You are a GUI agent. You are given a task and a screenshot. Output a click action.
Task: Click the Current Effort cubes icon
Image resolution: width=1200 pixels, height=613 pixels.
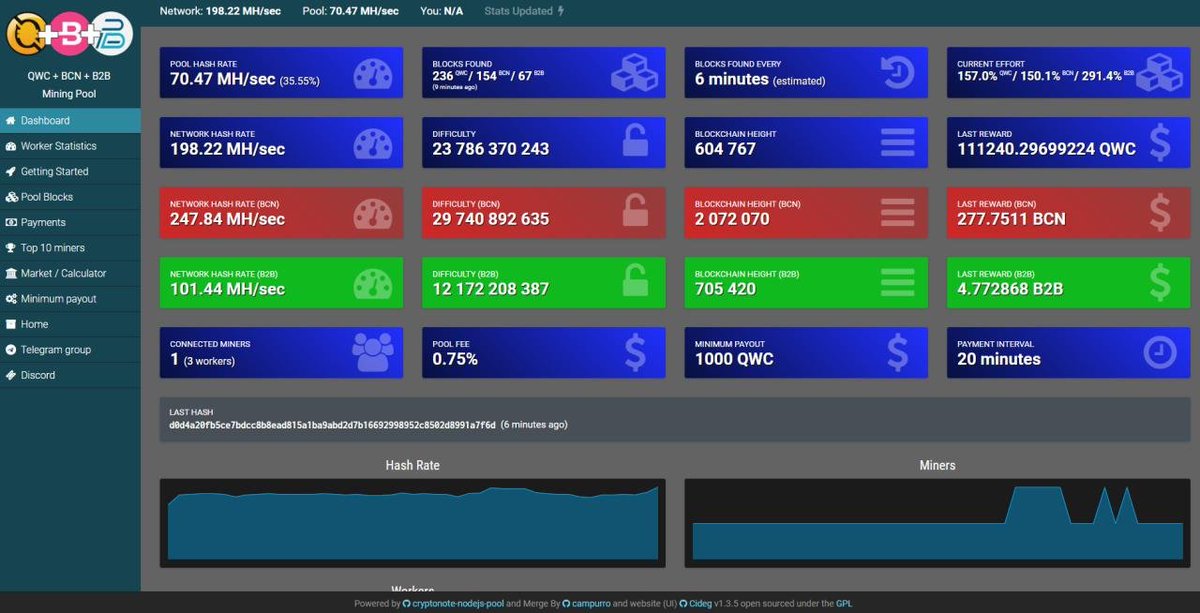[1160, 73]
